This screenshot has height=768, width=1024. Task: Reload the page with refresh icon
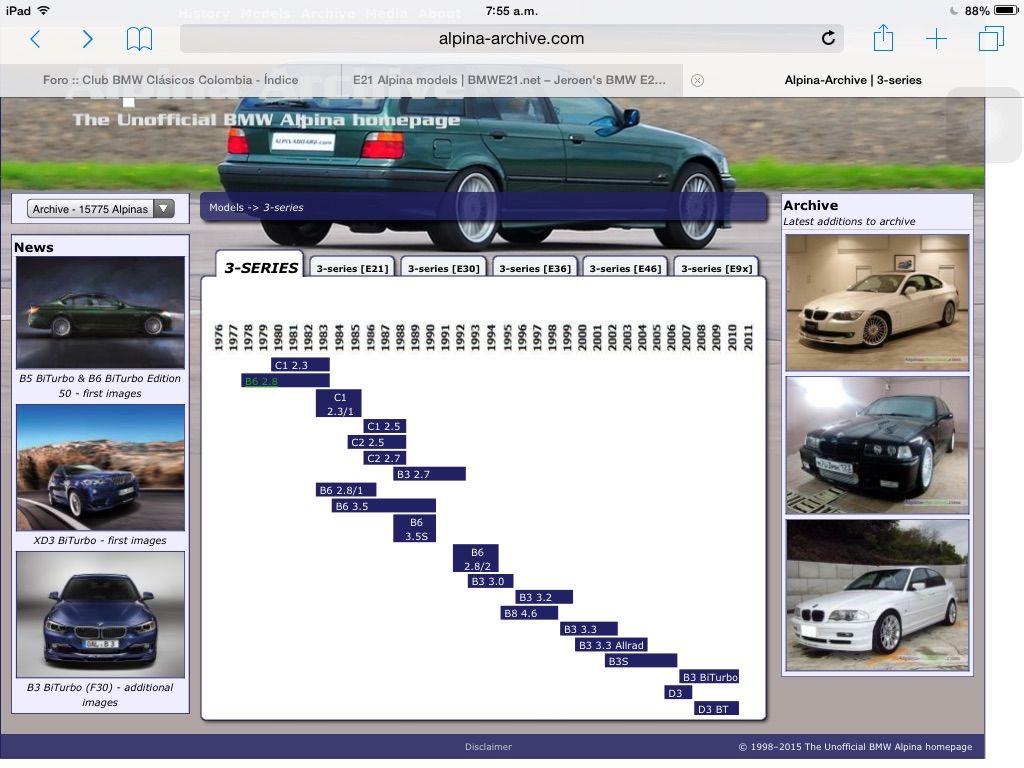(x=828, y=38)
